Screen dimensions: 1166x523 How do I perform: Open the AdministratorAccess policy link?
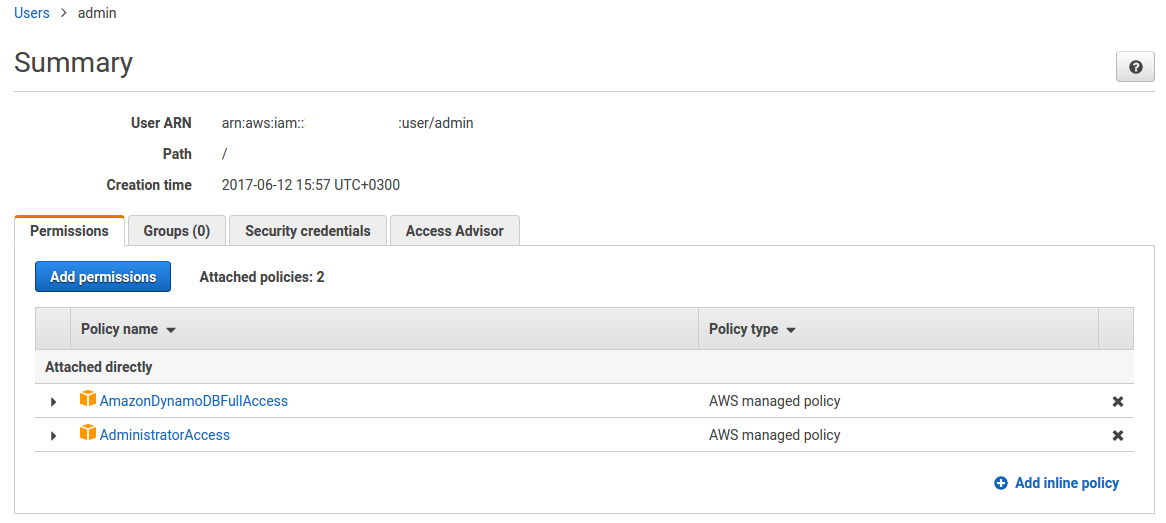[x=164, y=435]
